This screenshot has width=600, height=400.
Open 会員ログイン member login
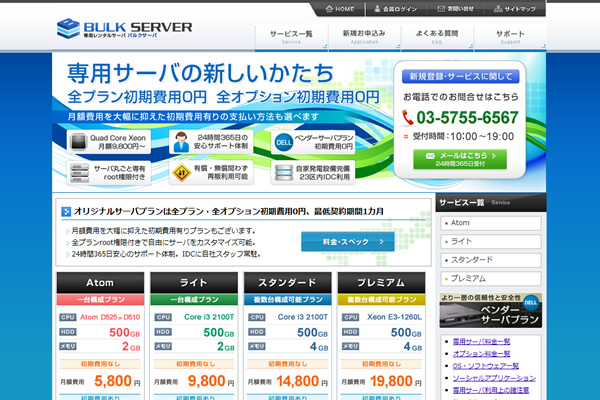coord(400,9)
